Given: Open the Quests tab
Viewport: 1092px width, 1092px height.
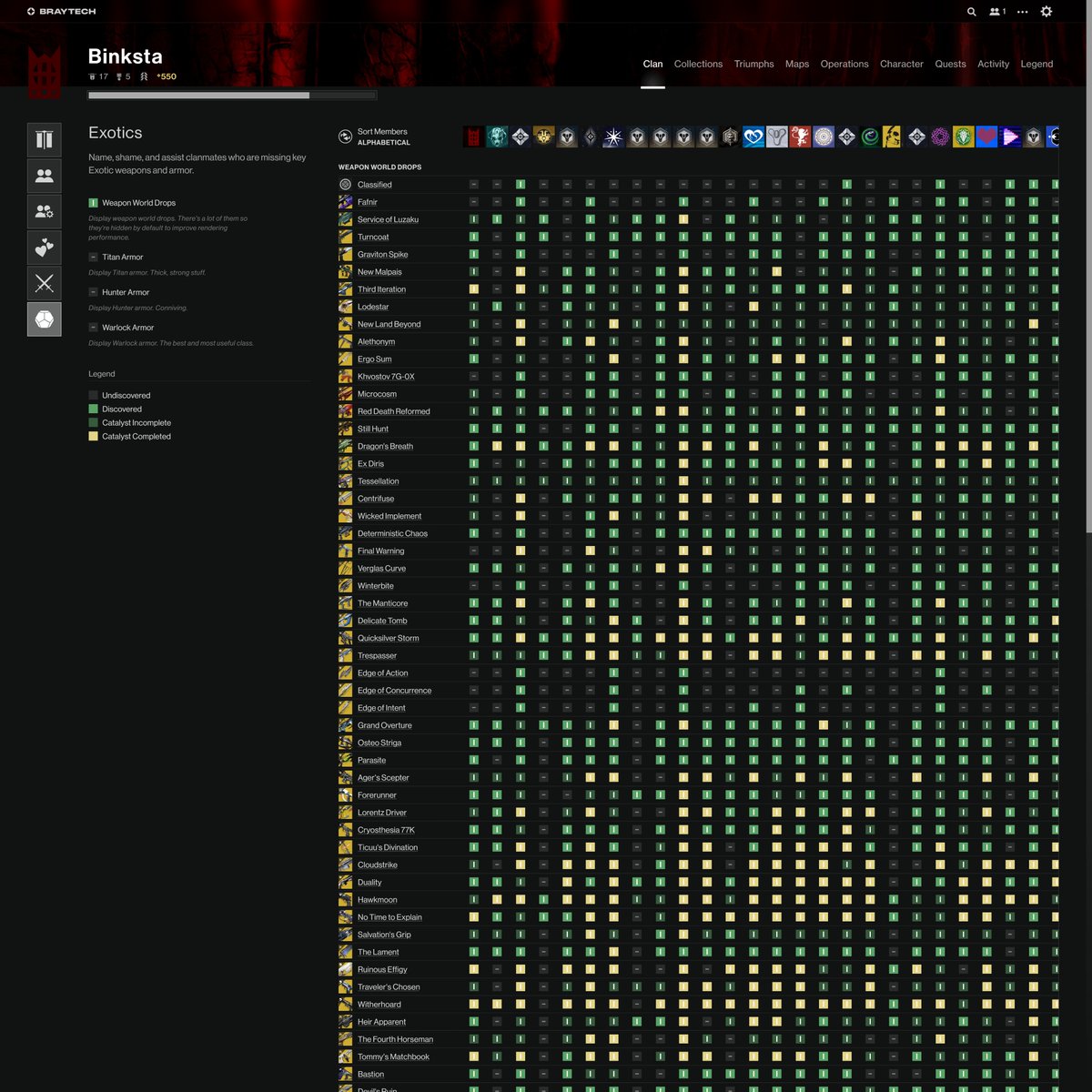Looking at the screenshot, I should pos(950,64).
